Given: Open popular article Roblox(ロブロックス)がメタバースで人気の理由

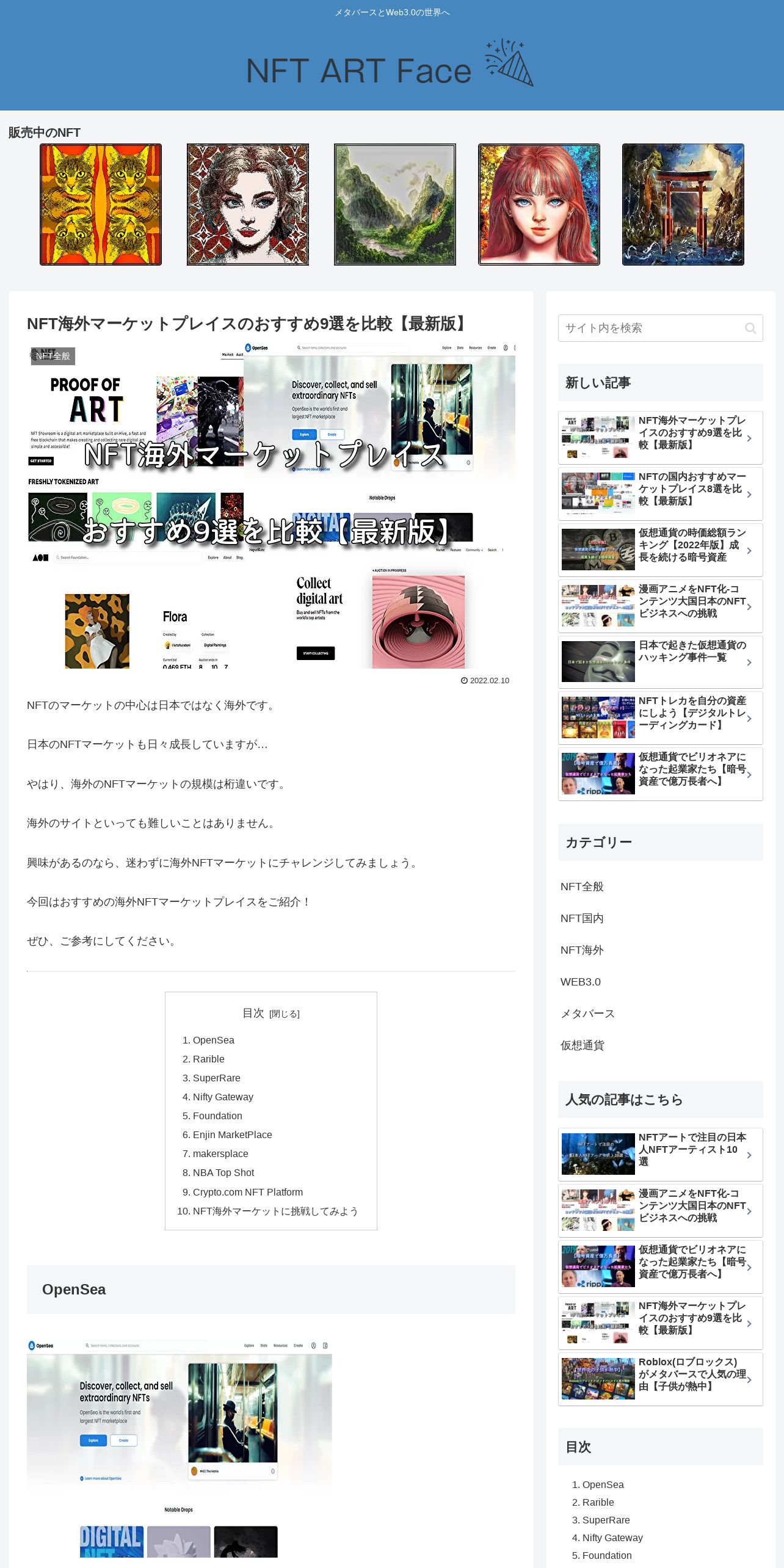Looking at the screenshot, I should click(661, 1379).
